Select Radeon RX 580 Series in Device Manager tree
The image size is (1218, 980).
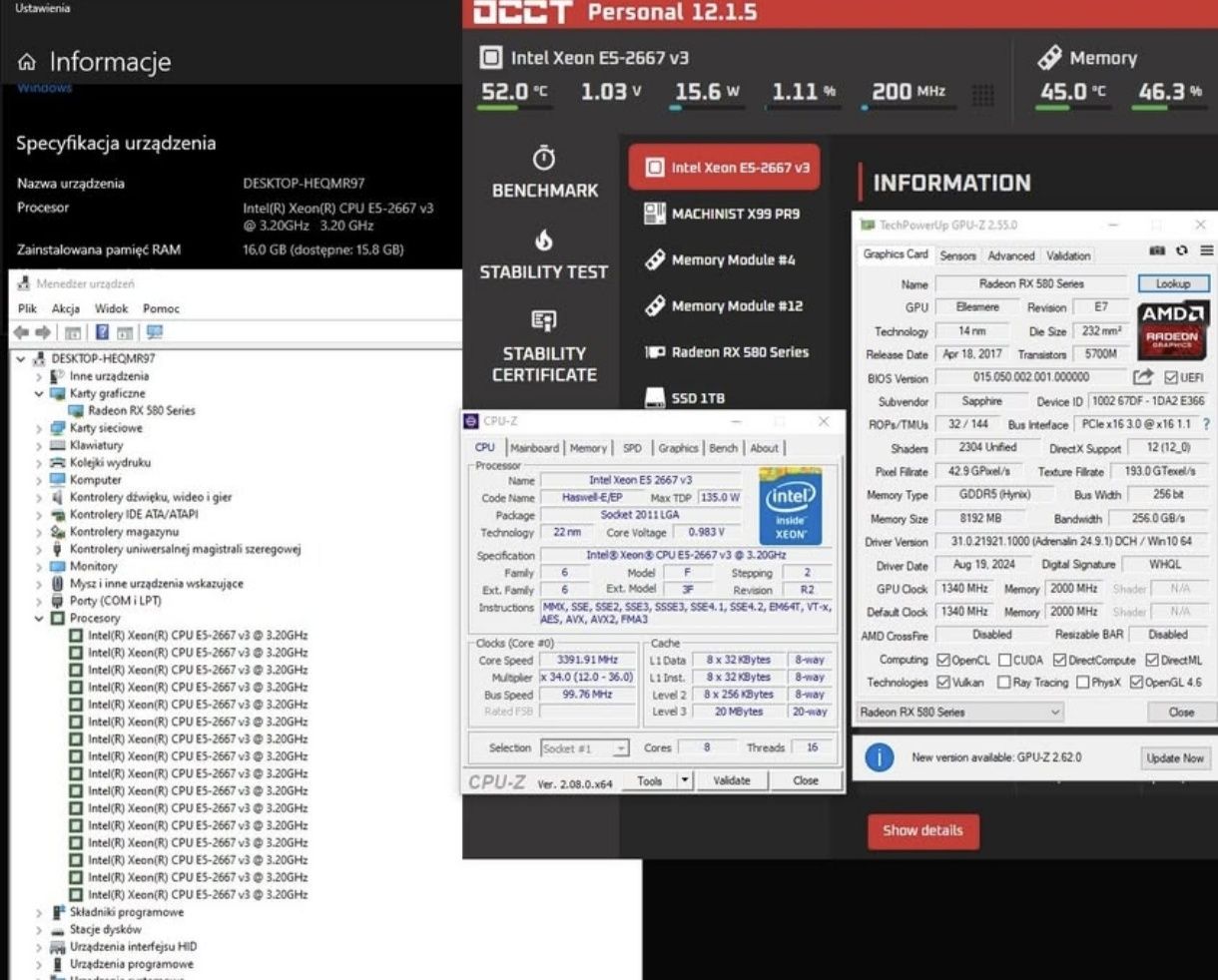[141, 411]
